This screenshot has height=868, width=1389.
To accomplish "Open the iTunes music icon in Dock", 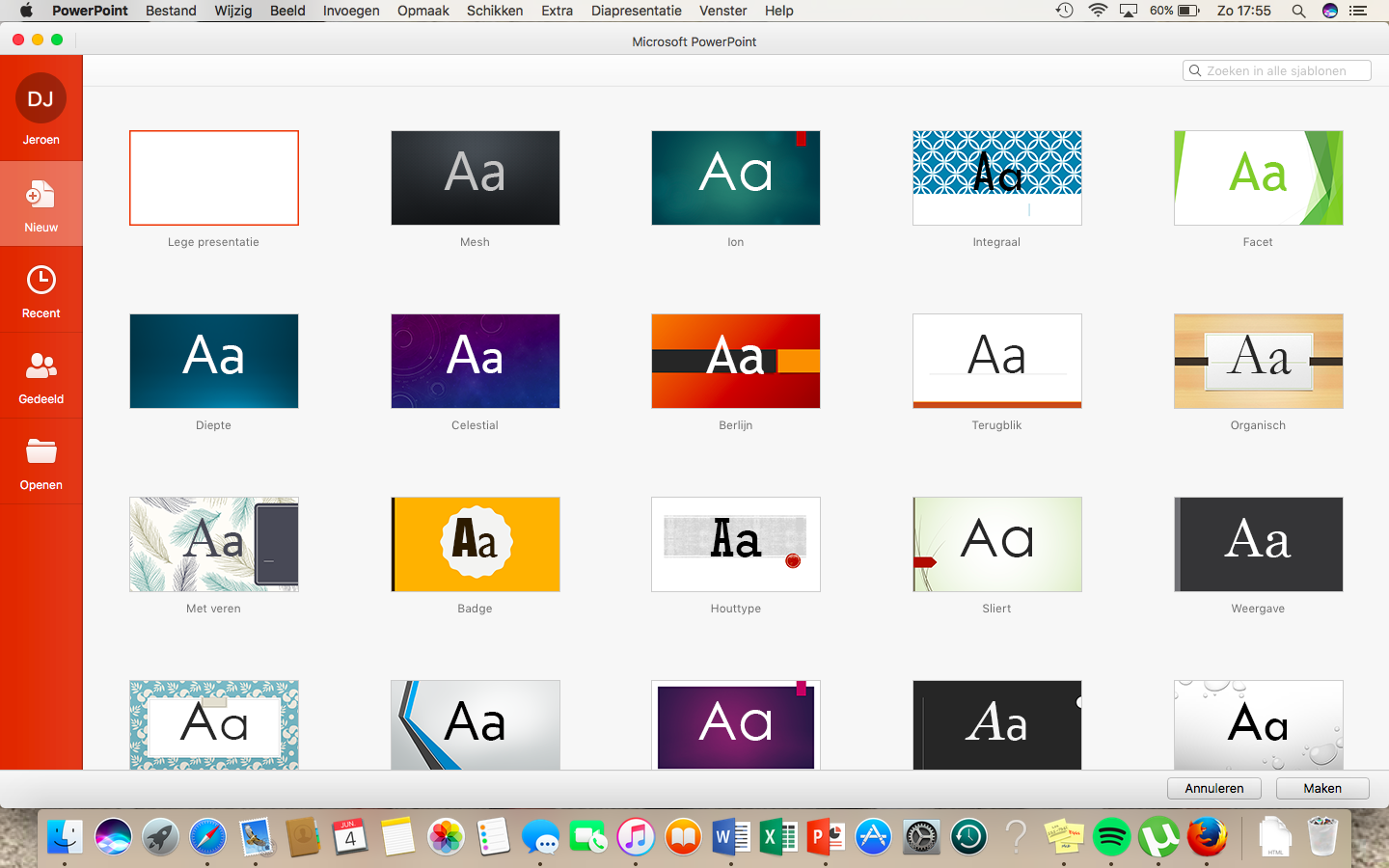I will pyautogui.click(x=636, y=836).
